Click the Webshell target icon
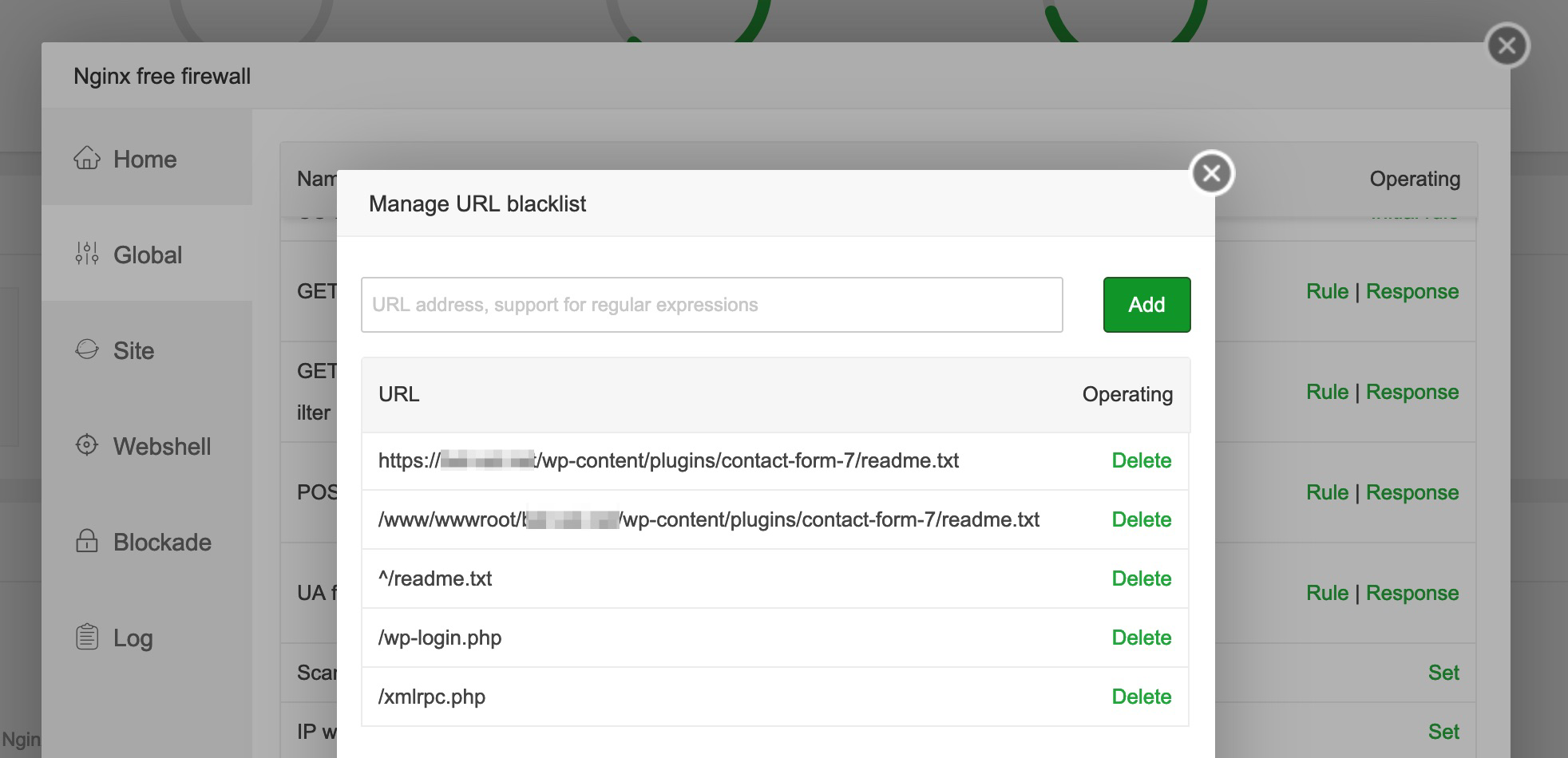This screenshot has width=1568, height=758. click(x=87, y=445)
